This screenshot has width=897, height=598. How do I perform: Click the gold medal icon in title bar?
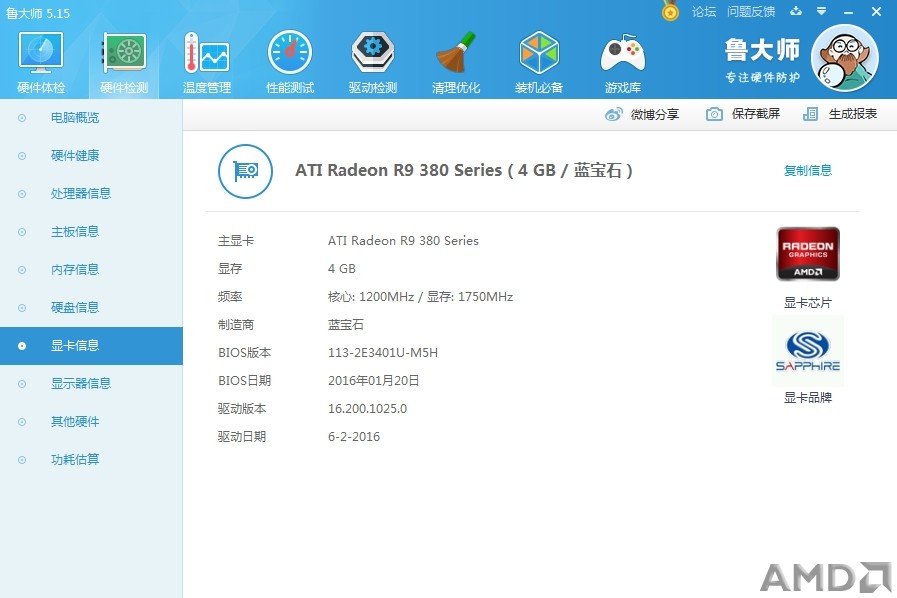click(670, 11)
